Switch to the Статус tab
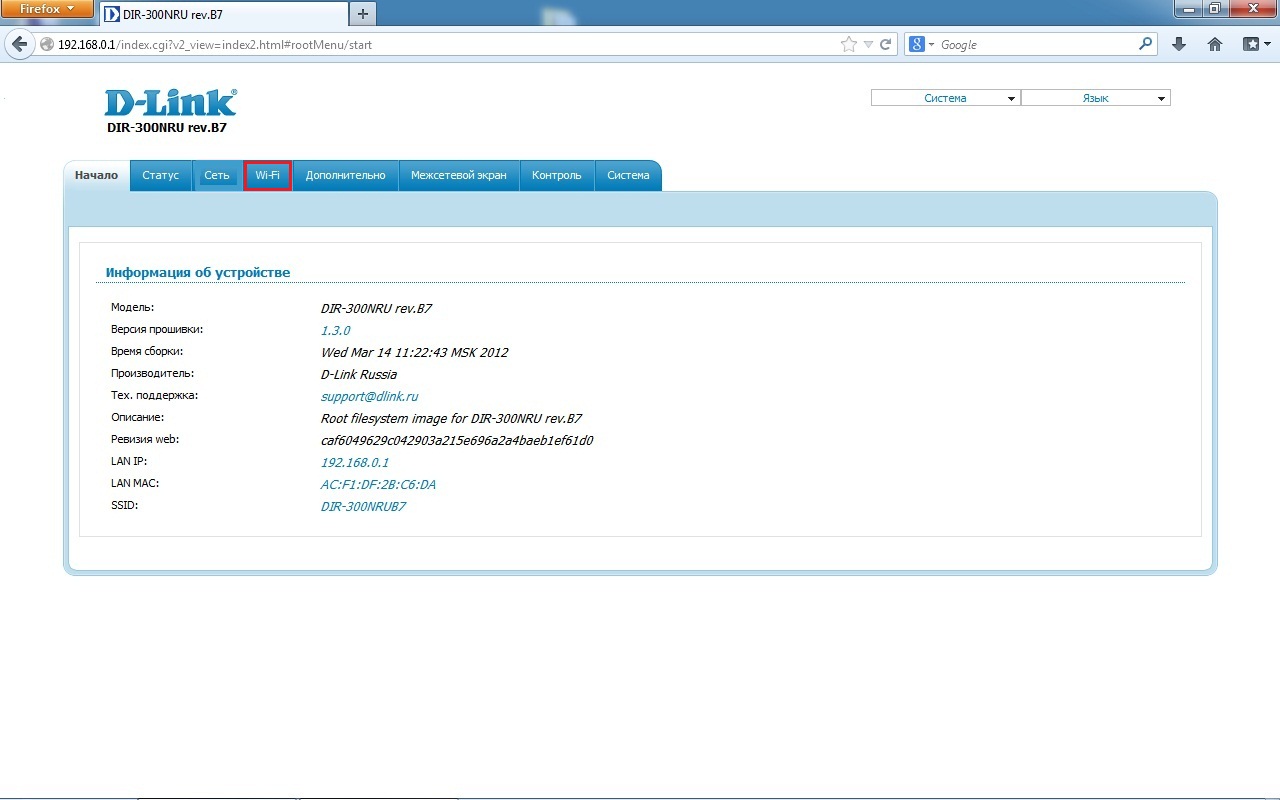The width and height of the screenshot is (1280, 800). 161,175
